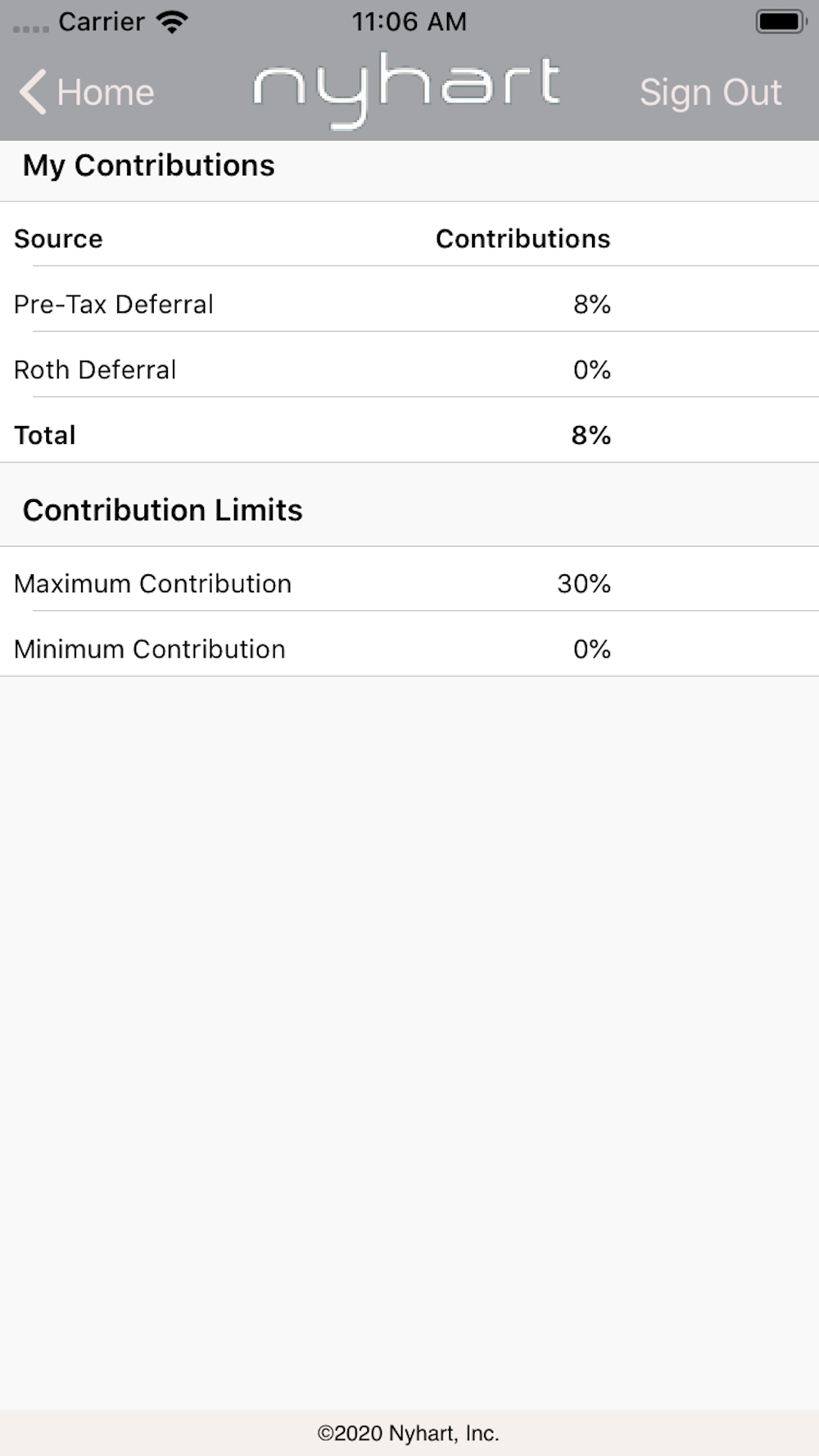
Task: Tap the Carrier signal label
Action: coord(101,21)
